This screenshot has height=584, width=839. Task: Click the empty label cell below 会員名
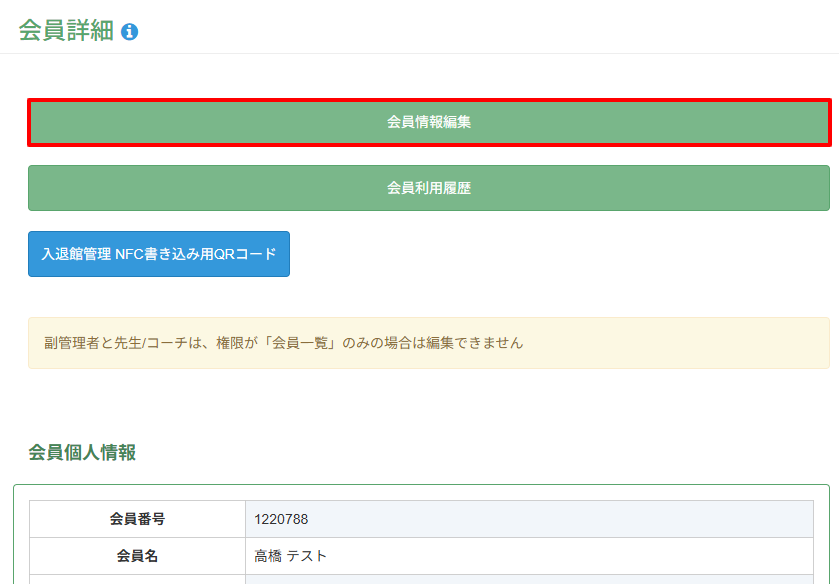pyautogui.click(x=137, y=579)
